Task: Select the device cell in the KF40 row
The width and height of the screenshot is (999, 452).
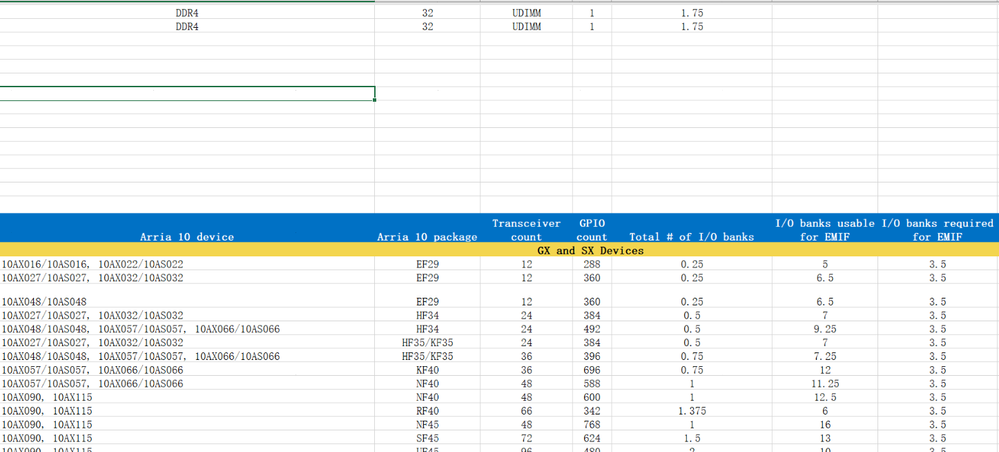Action: pyautogui.click(x=93, y=370)
